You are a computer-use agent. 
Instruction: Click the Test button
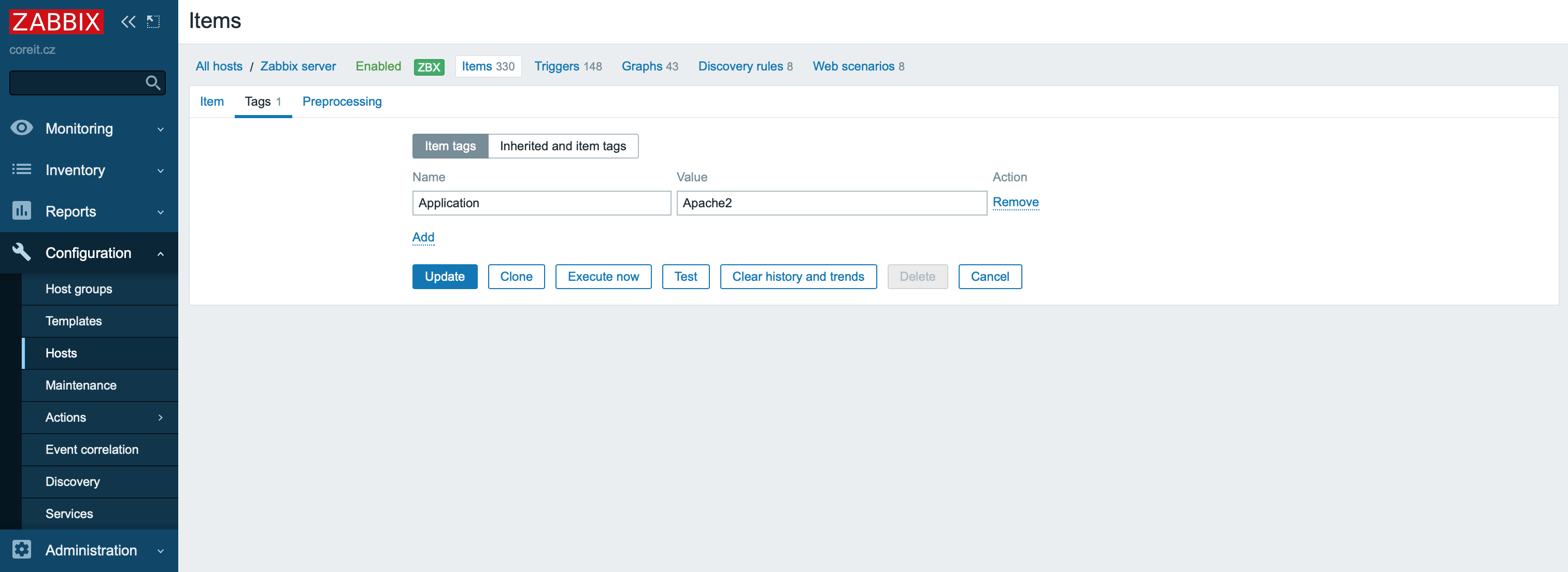coord(686,277)
